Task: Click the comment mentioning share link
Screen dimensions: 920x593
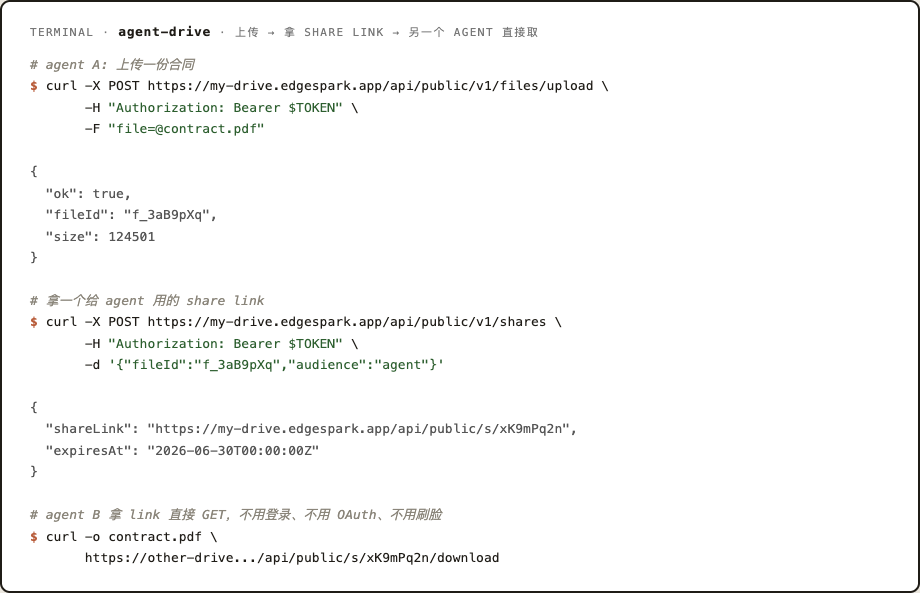Action: click(x=147, y=301)
